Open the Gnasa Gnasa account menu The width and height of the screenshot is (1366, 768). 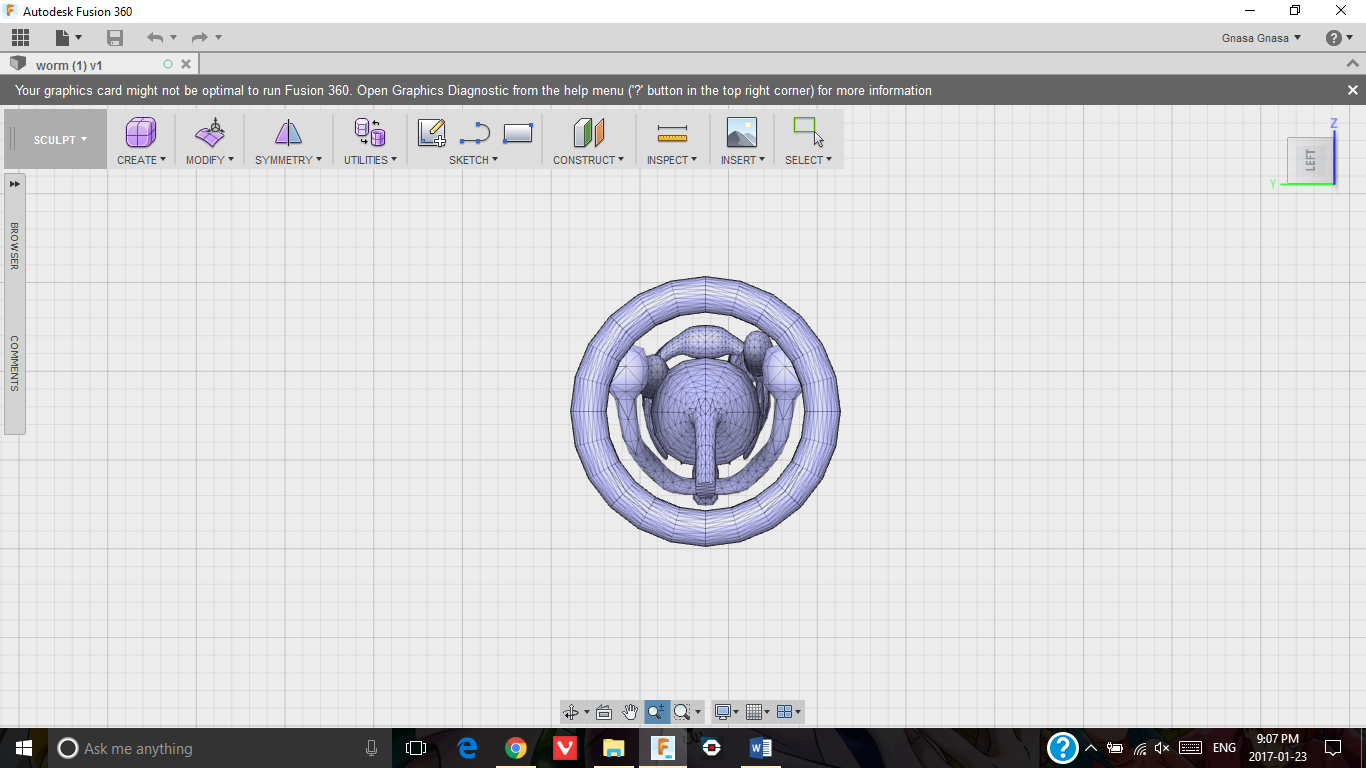point(1261,38)
